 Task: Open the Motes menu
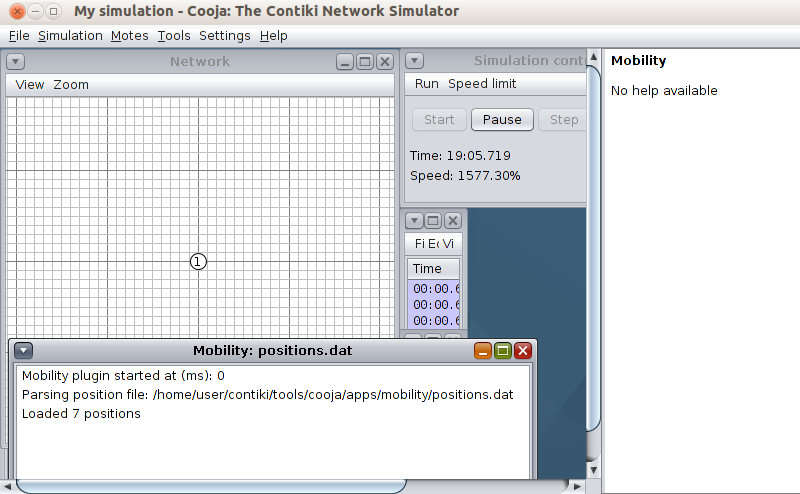click(x=129, y=36)
